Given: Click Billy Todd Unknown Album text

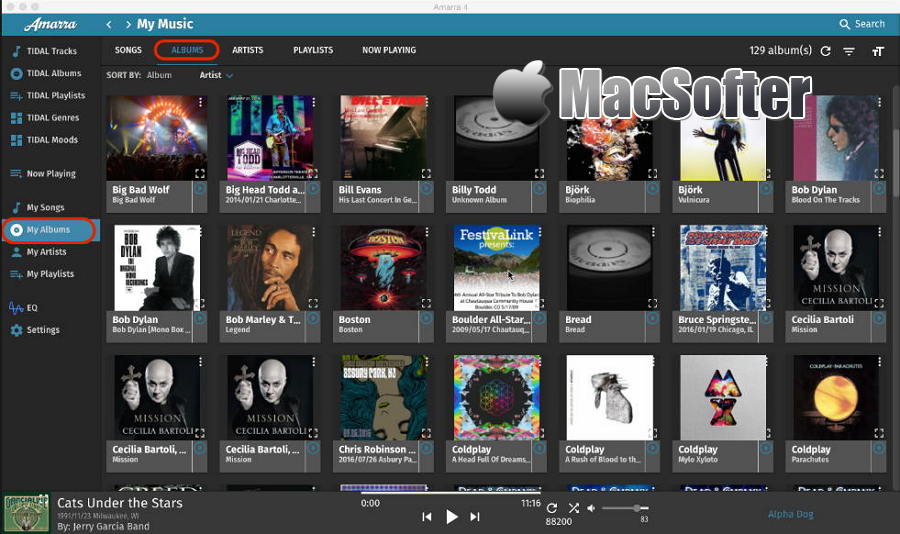Looking at the screenshot, I should [x=479, y=200].
